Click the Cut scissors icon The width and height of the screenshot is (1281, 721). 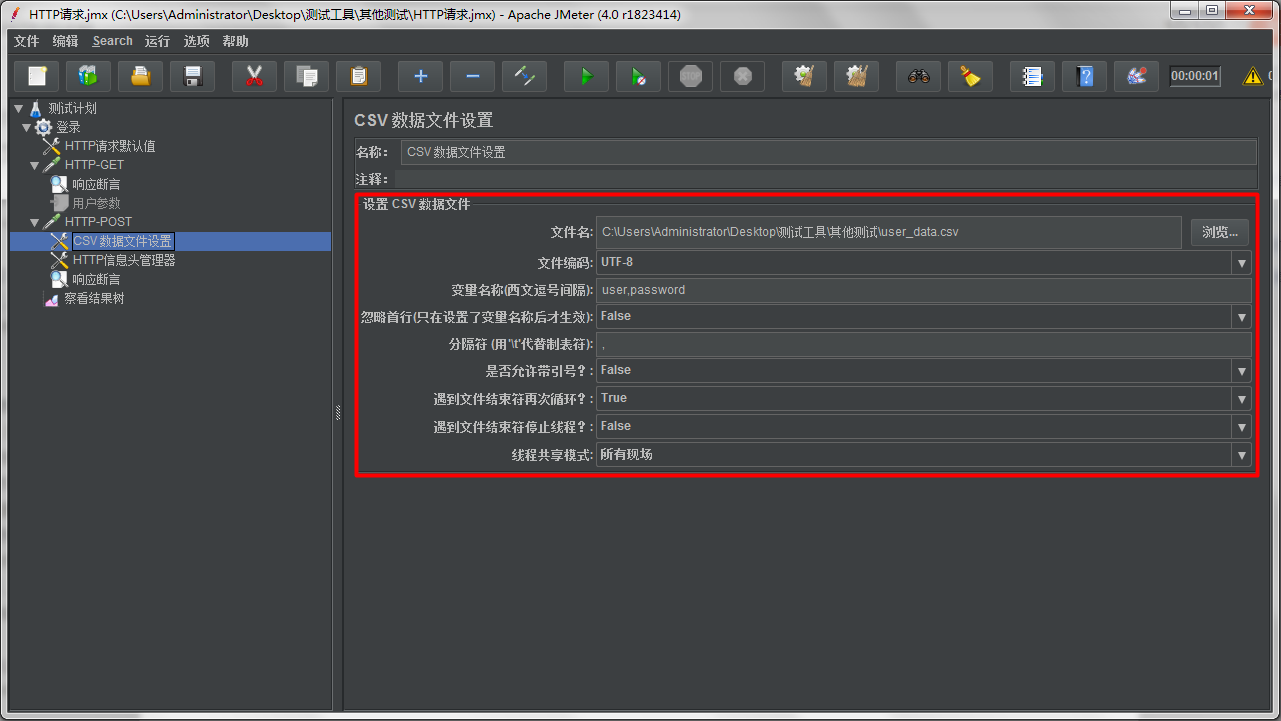255,76
